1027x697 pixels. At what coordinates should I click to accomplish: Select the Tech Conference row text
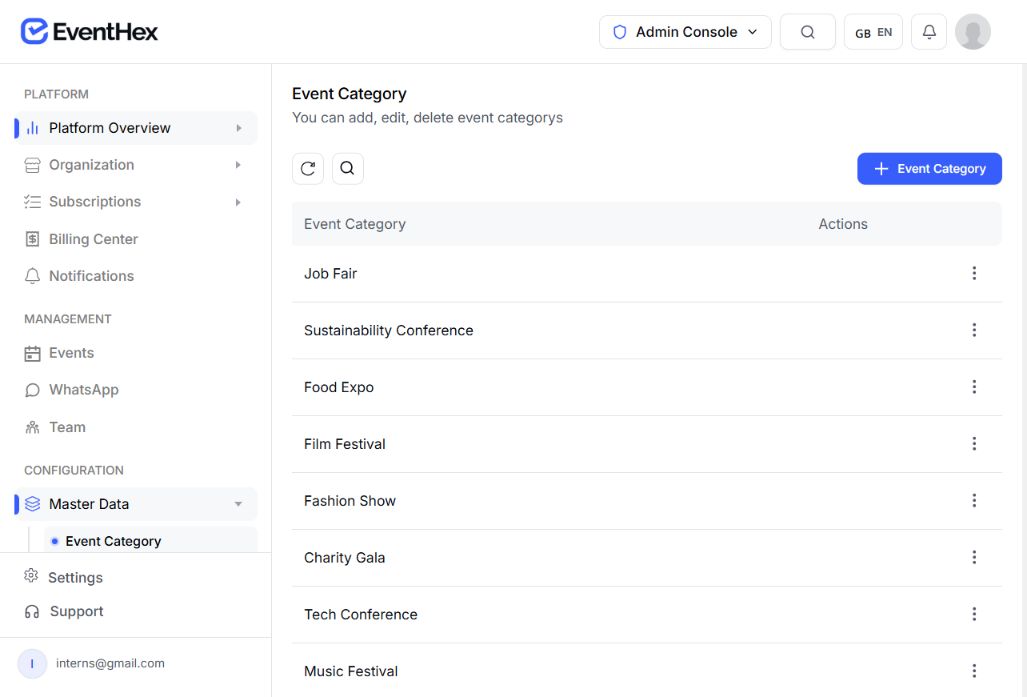pos(361,614)
